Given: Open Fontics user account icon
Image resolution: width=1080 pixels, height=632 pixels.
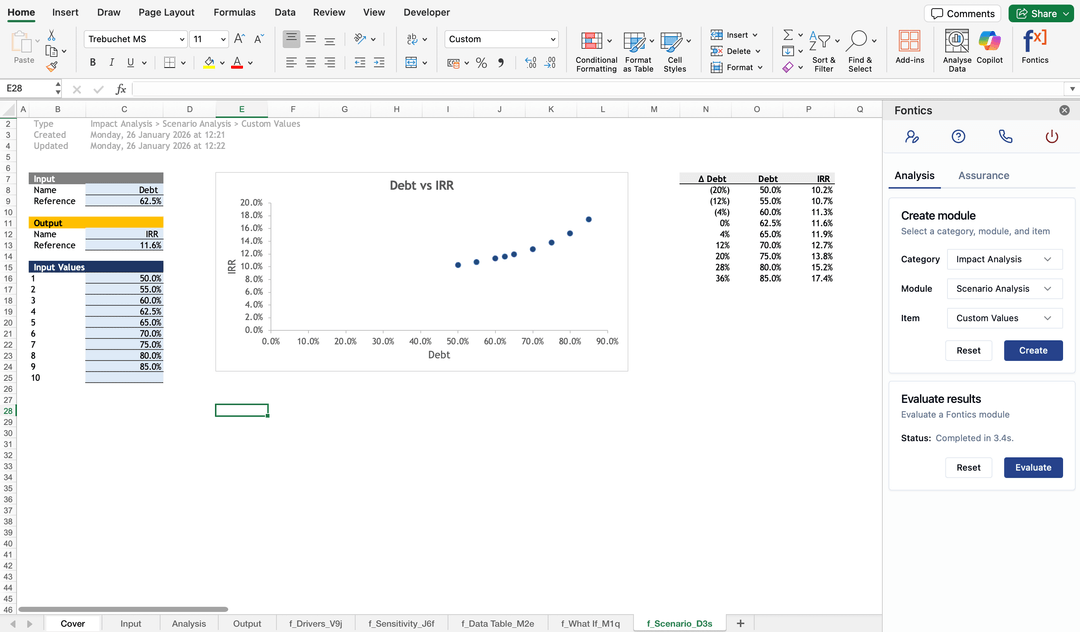Looking at the screenshot, I should tap(912, 136).
